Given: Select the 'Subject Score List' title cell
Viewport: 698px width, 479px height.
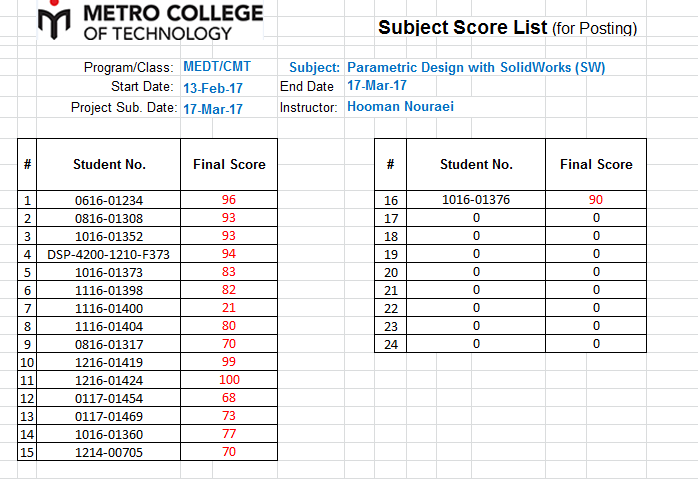Looking at the screenshot, I should pos(507,28).
